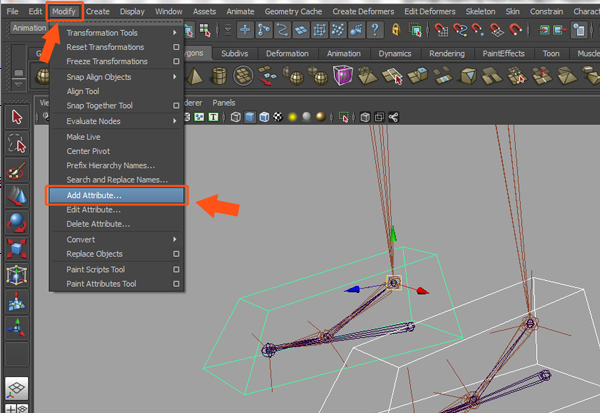Toggle wireframe shading in panel toolbar
This screenshot has height=413, width=600.
coord(236,117)
